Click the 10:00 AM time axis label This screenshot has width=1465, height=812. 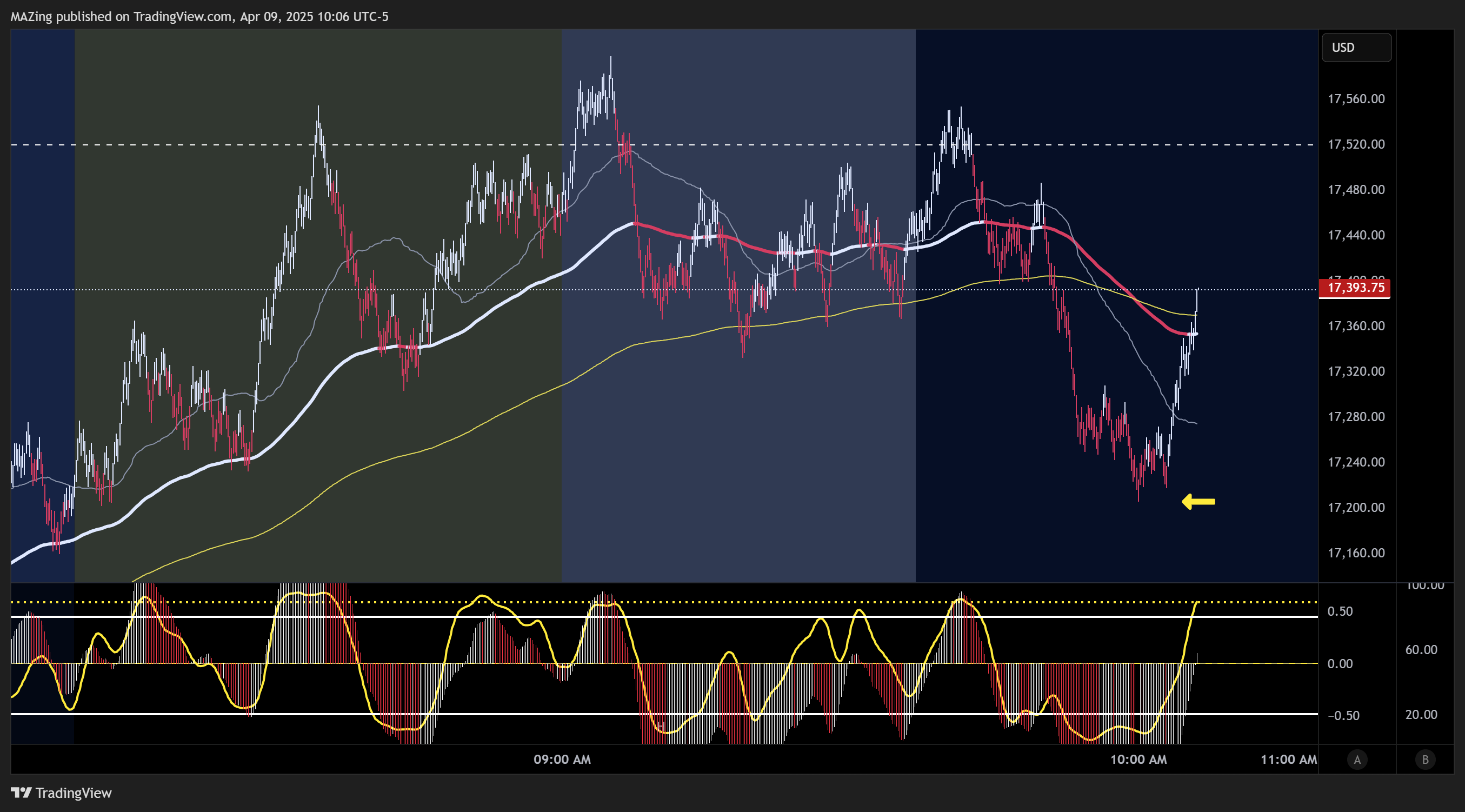pos(1138,760)
